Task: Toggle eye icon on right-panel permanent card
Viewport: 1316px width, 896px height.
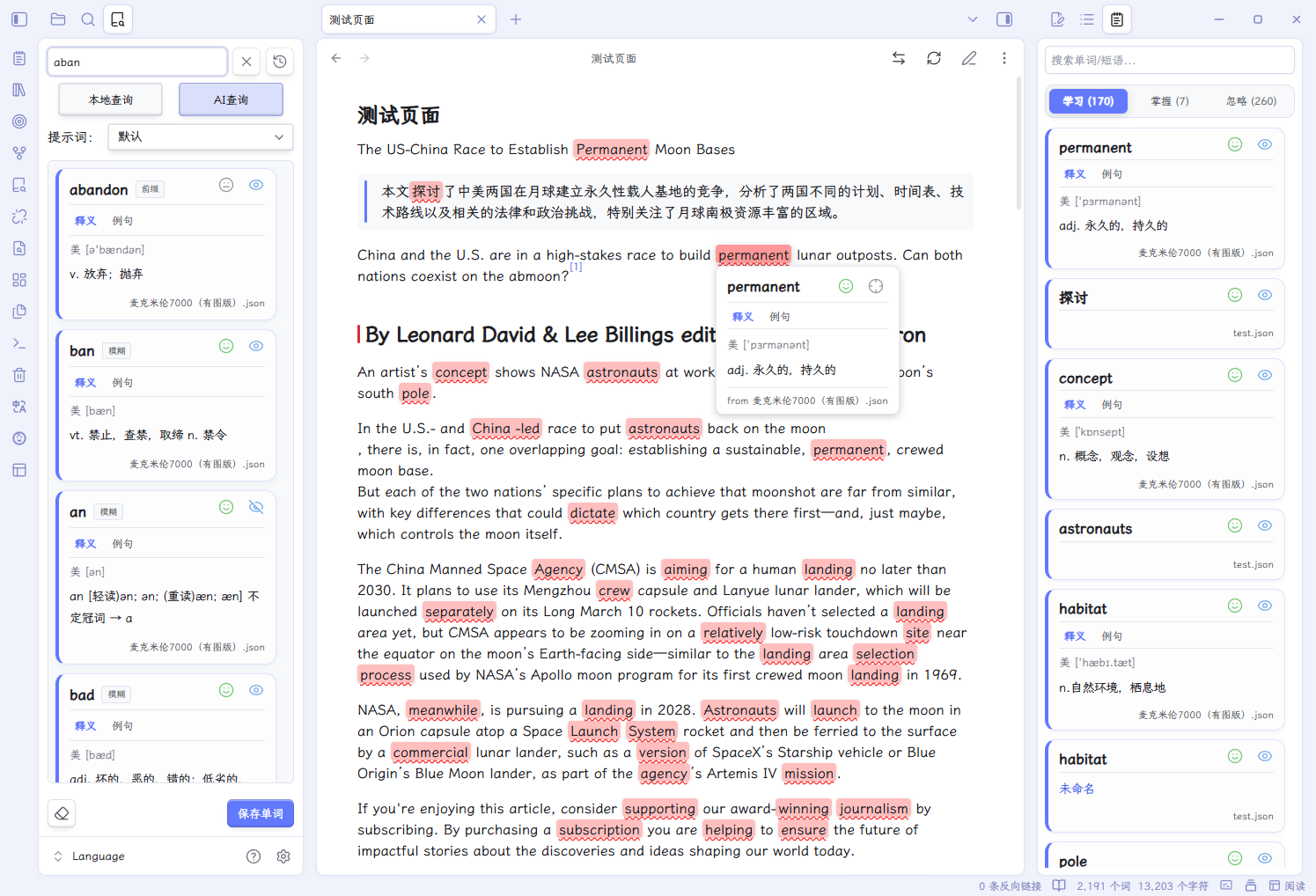Action: (x=1265, y=144)
